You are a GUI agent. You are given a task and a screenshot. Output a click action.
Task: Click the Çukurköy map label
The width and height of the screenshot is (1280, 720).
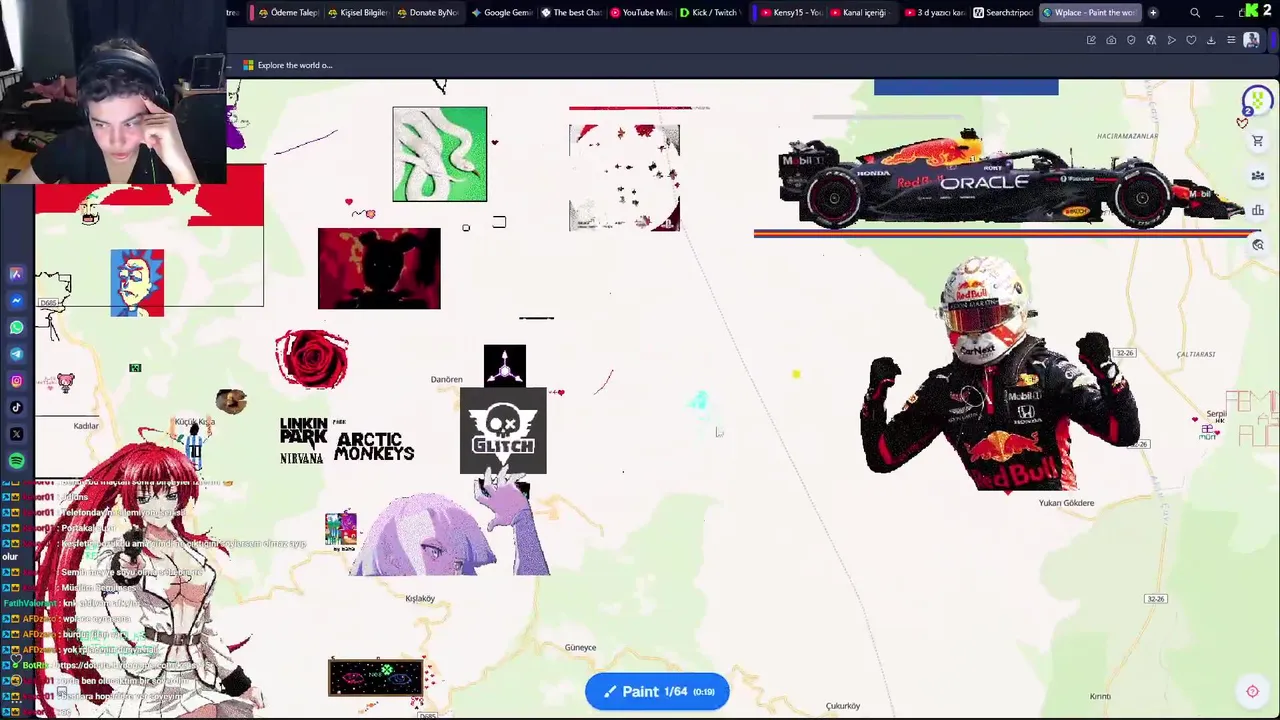click(x=843, y=706)
